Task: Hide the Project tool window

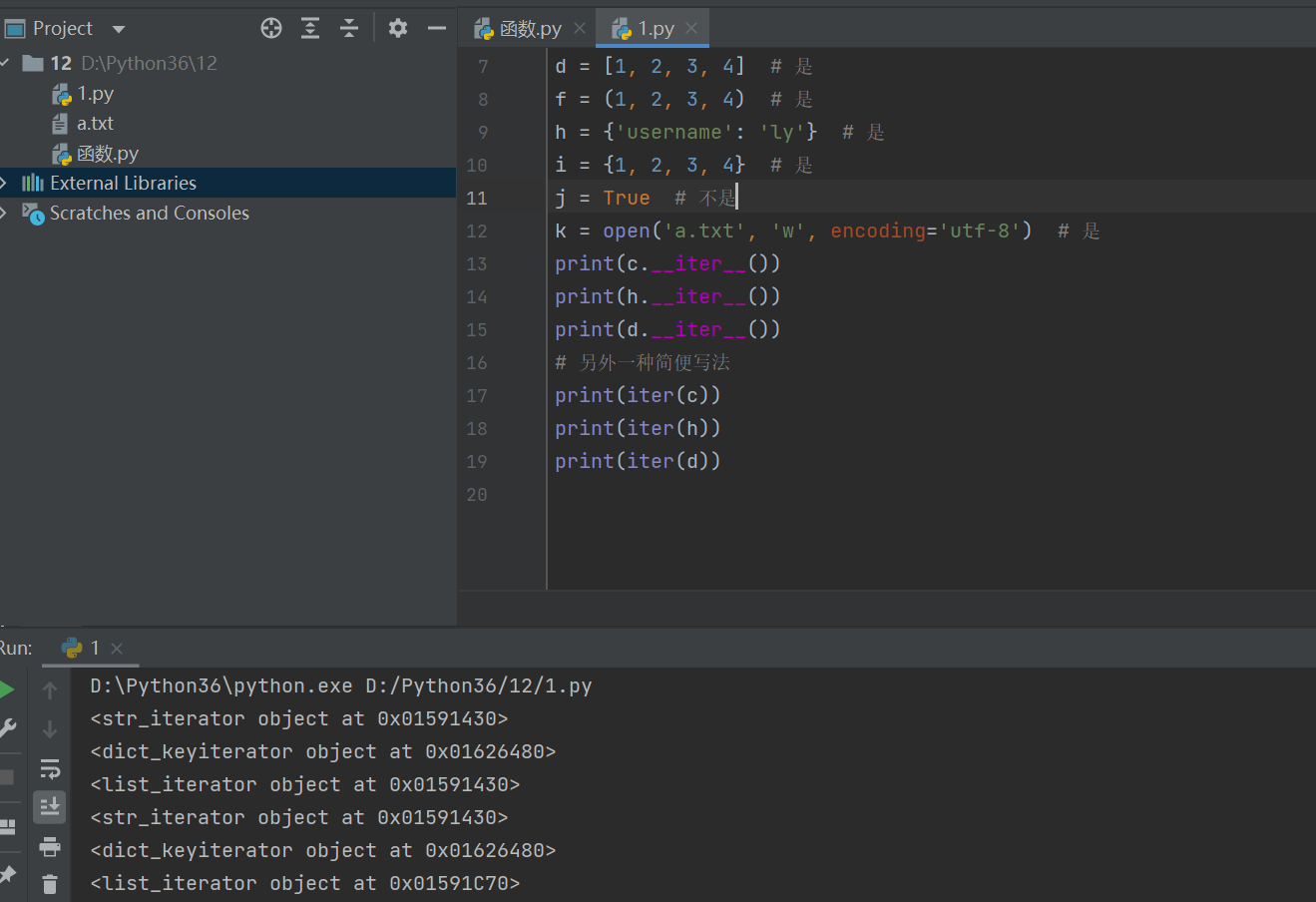Action: tap(436, 28)
